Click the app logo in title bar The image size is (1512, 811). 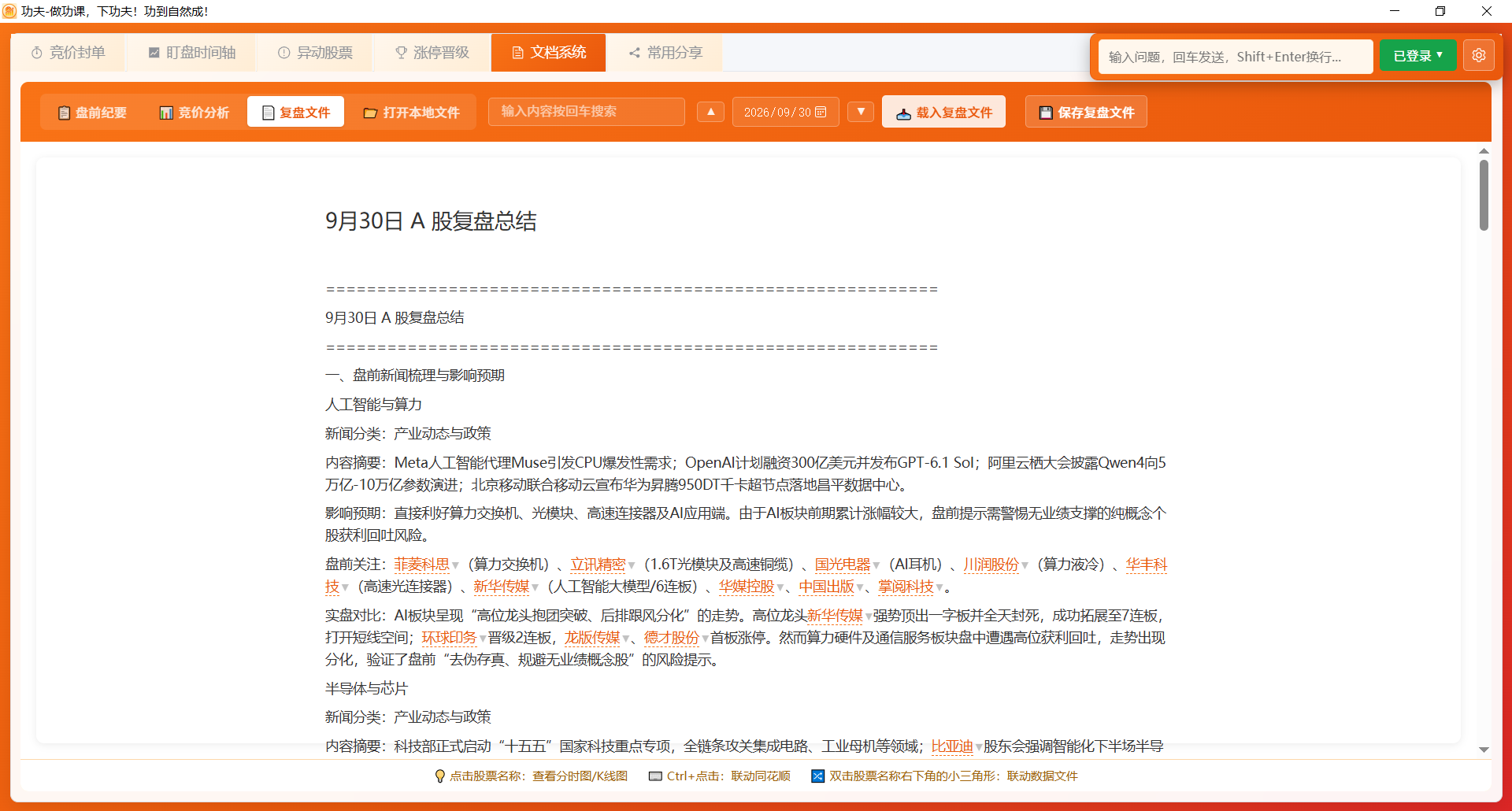click(9, 11)
